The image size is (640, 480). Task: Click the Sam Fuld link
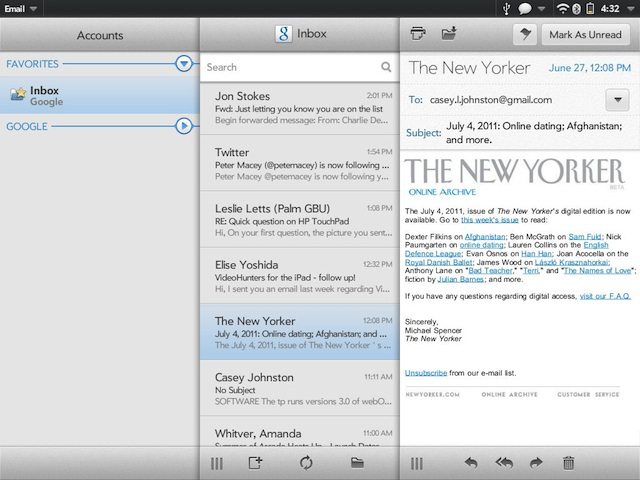coord(584,237)
